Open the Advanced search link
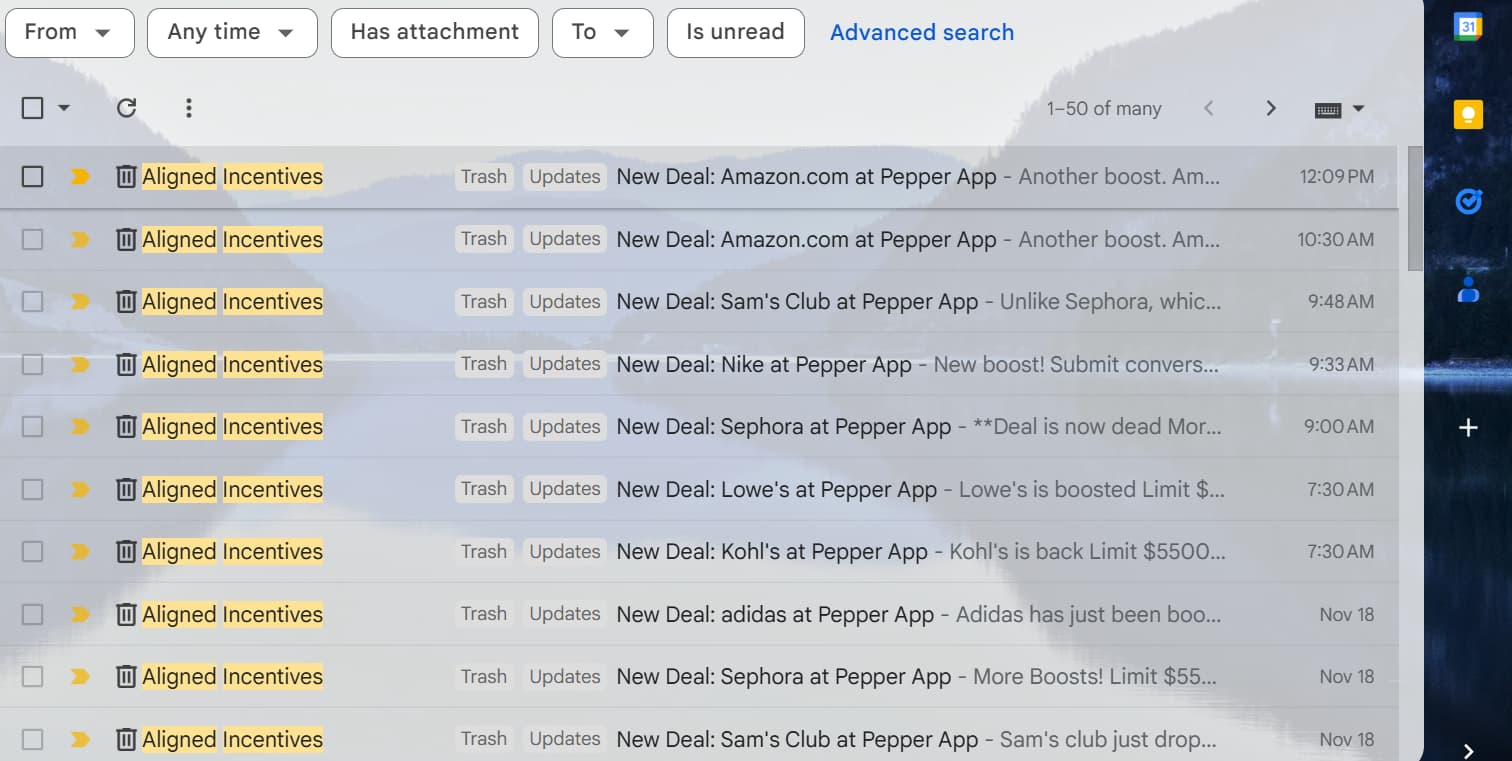This screenshot has width=1512, height=761. tap(921, 32)
